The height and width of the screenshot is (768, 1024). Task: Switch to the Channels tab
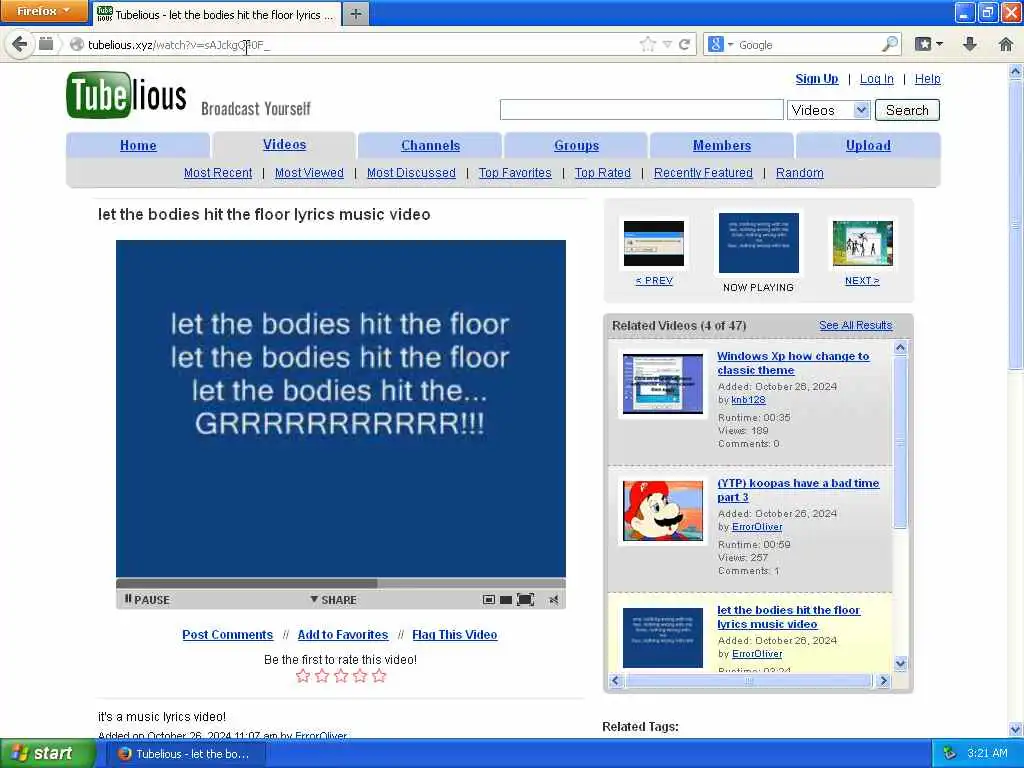point(430,145)
